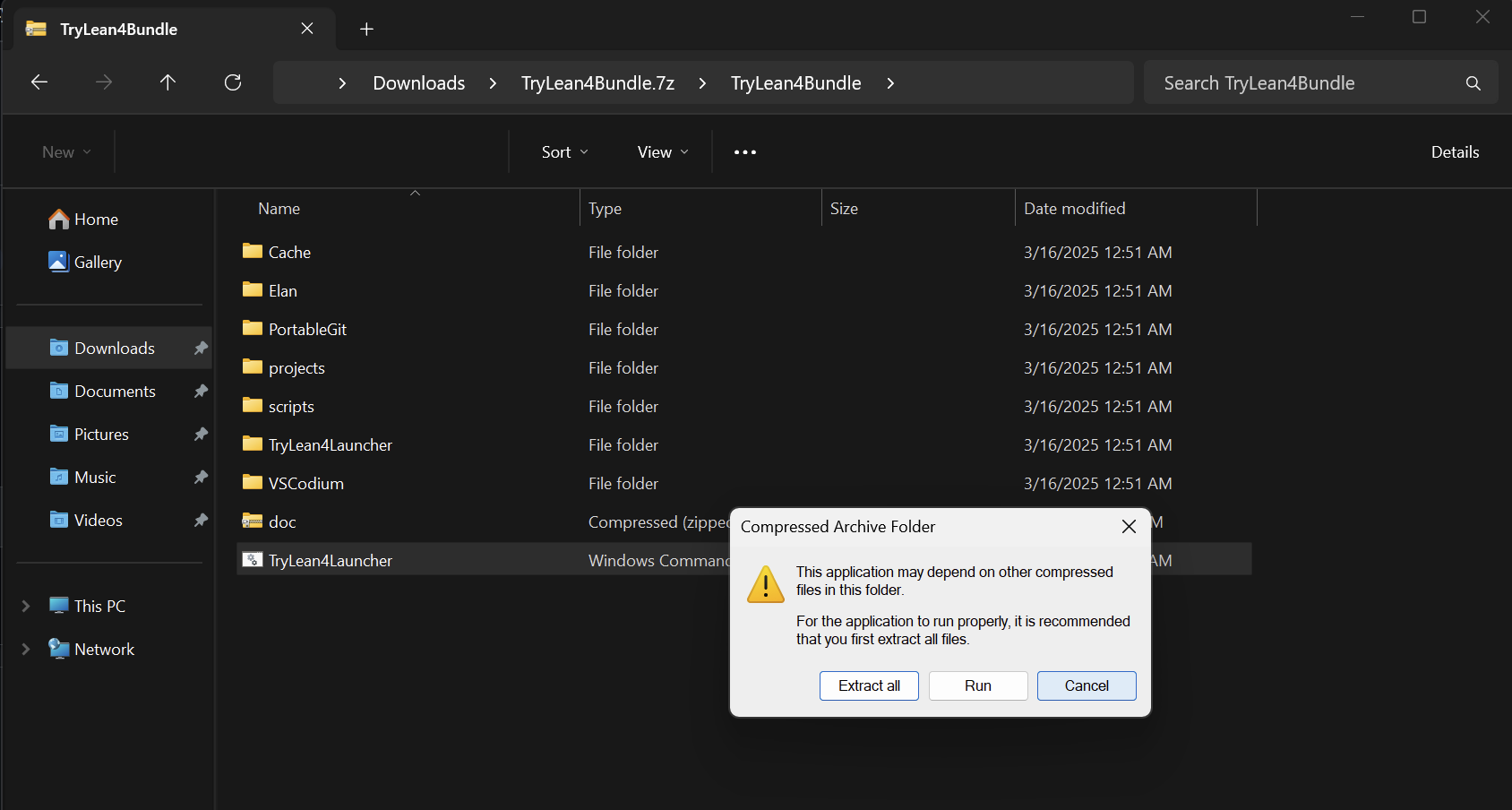Click the Gallery icon in sidebar
The height and width of the screenshot is (810, 1512).
(x=59, y=262)
